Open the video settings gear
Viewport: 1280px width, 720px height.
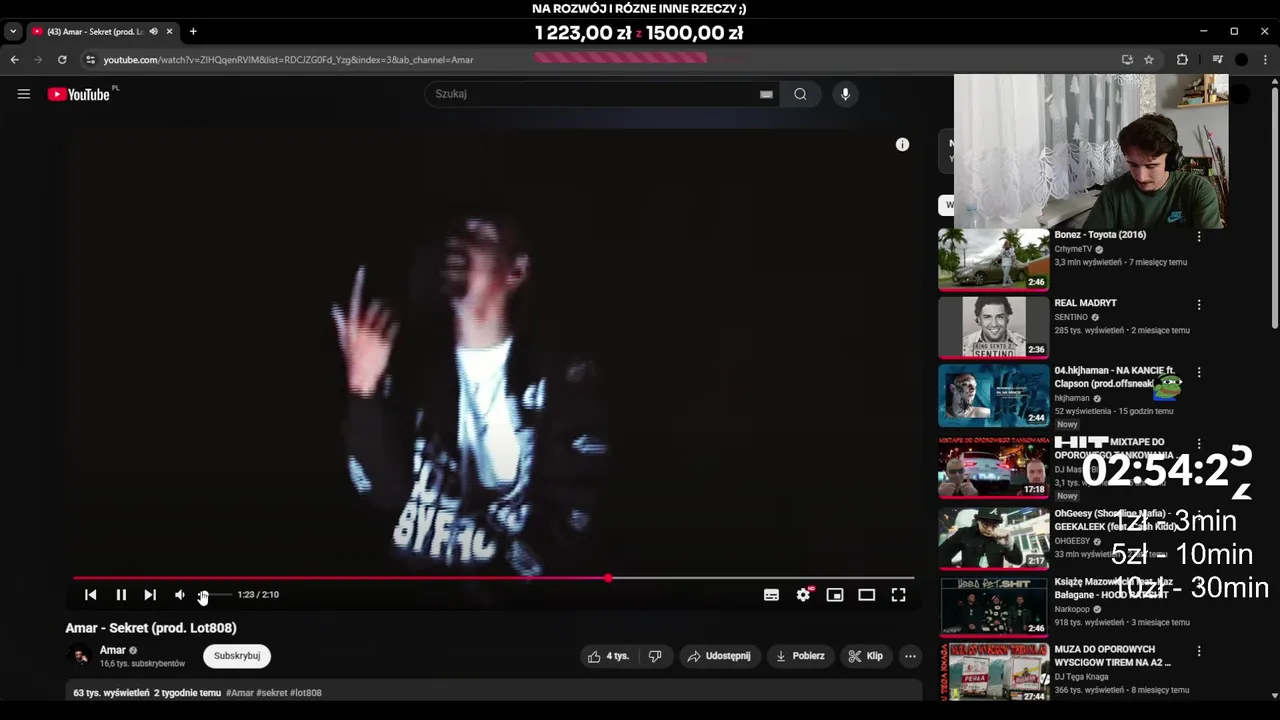tap(803, 595)
